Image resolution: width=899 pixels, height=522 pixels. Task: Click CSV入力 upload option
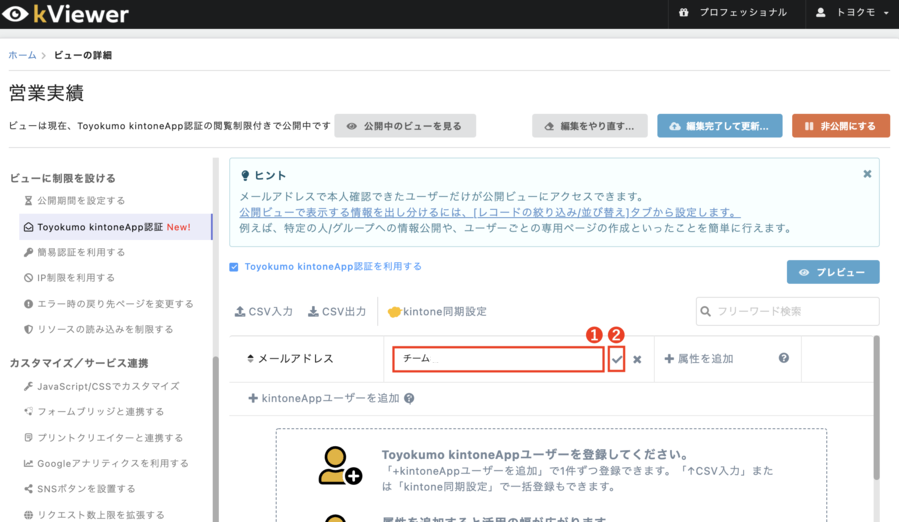tap(264, 311)
